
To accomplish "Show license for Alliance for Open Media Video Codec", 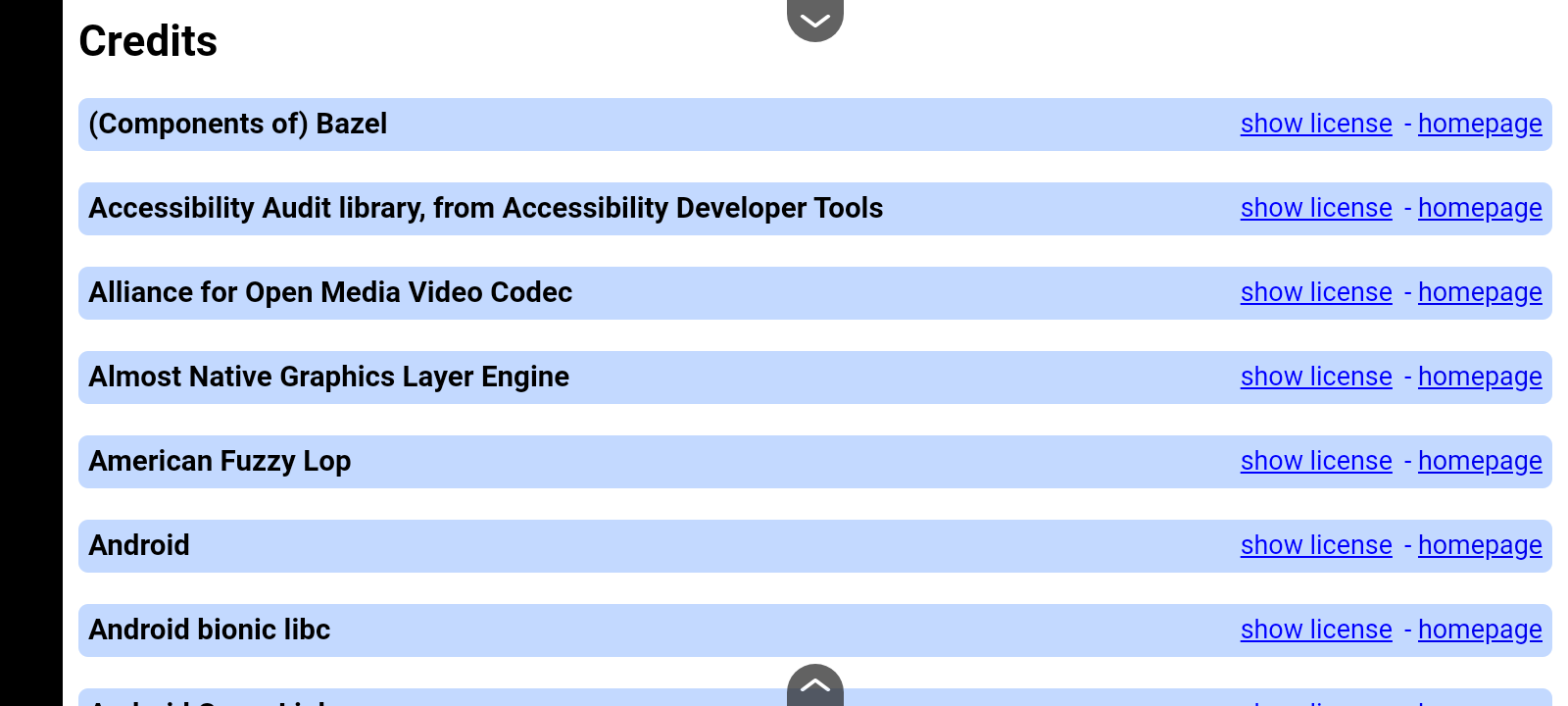I will pyautogui.click(x=1316, y=292).
